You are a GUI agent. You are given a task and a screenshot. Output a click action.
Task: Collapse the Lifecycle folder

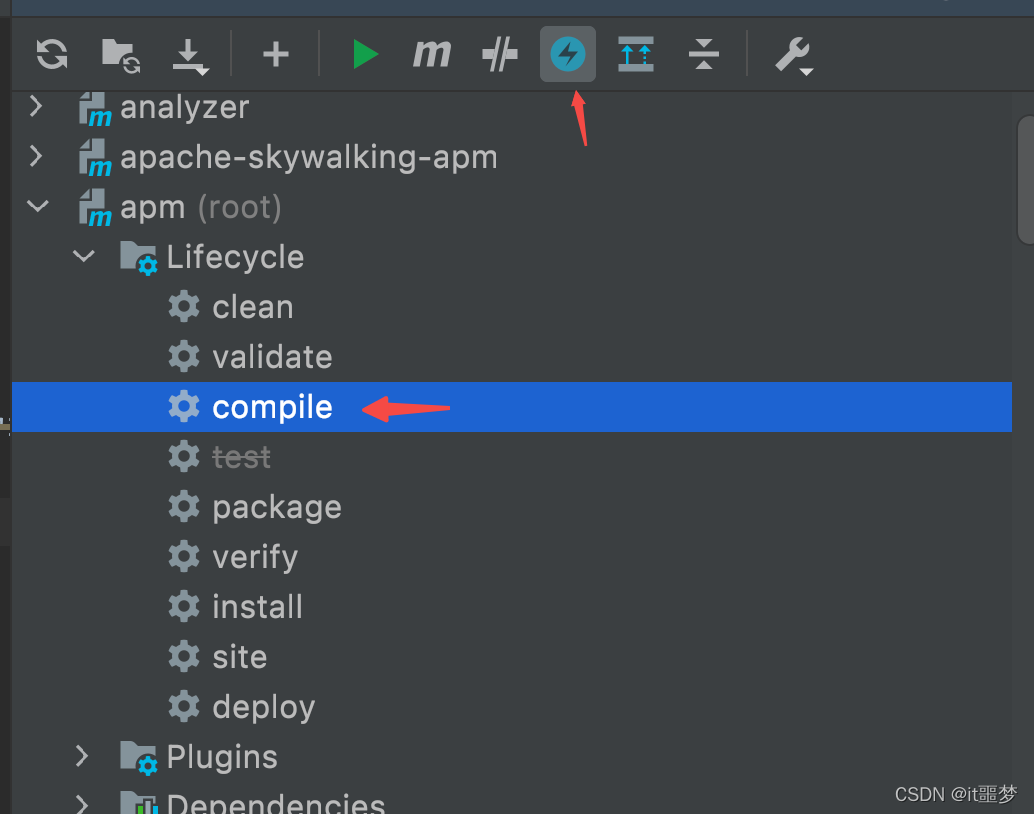(84, 256)
